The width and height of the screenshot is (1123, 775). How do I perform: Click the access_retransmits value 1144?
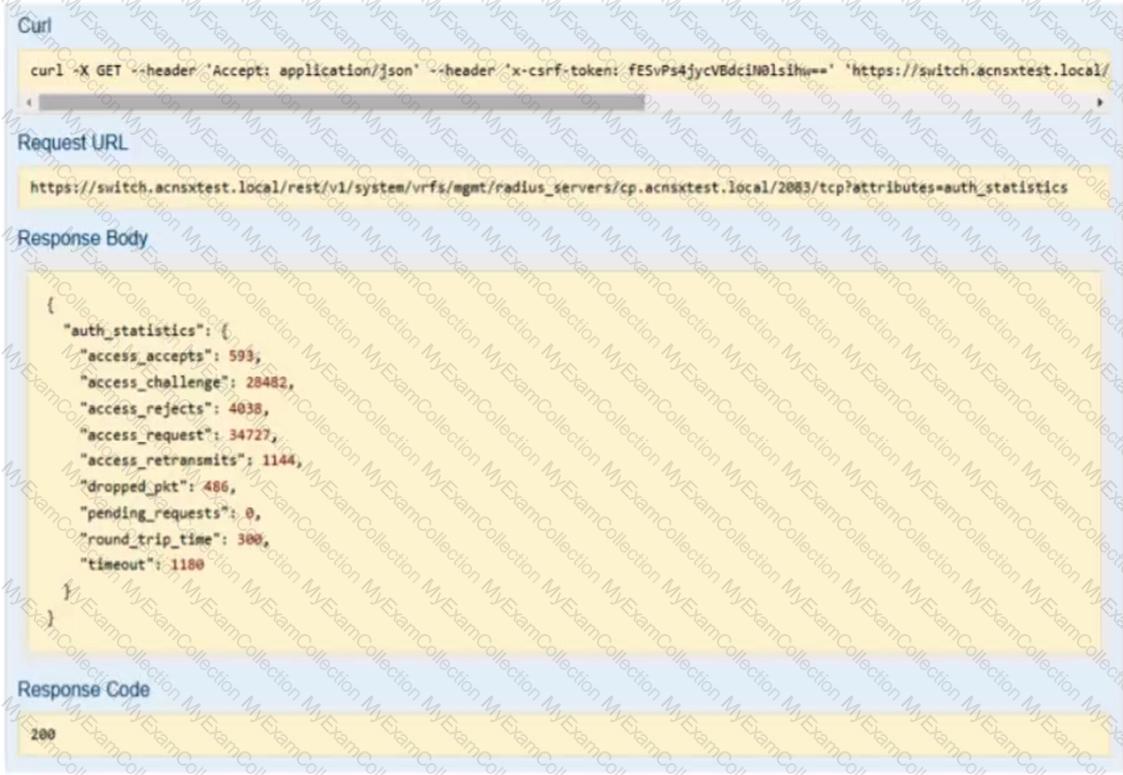(x=279, y=460)
